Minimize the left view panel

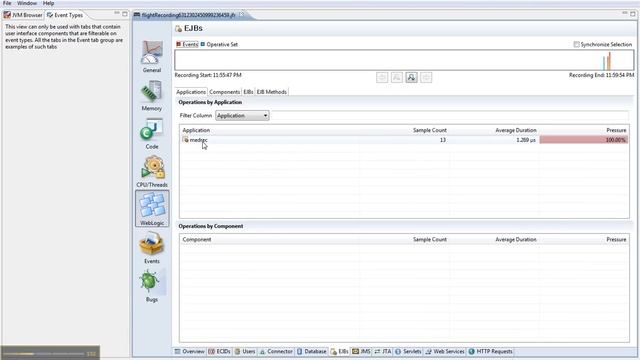(117, 13)
